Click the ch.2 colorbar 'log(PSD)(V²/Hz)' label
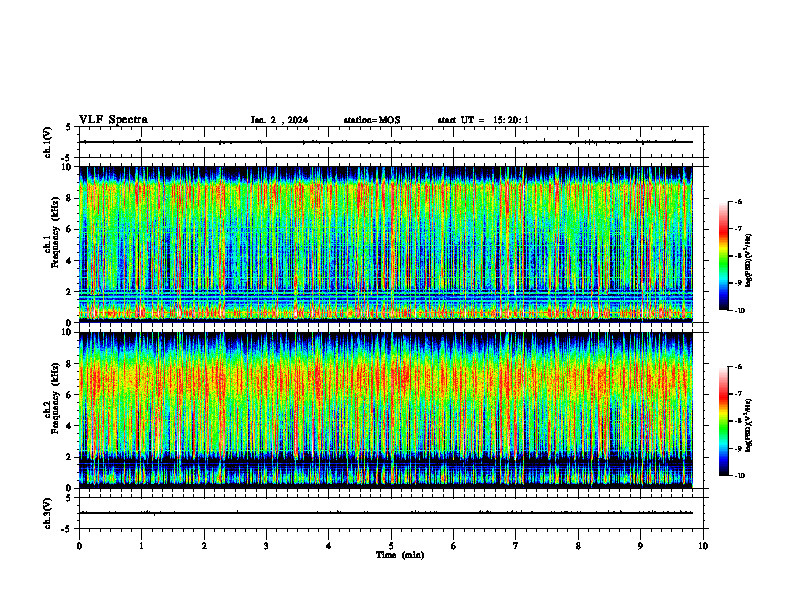The width and height of the screenshot is (792, 612). click(750, 425)
